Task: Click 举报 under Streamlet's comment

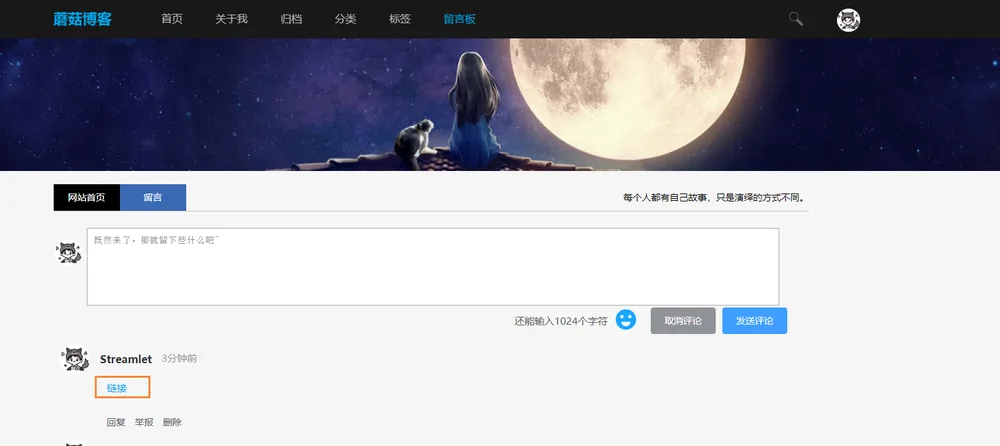Action: [144, 422]
